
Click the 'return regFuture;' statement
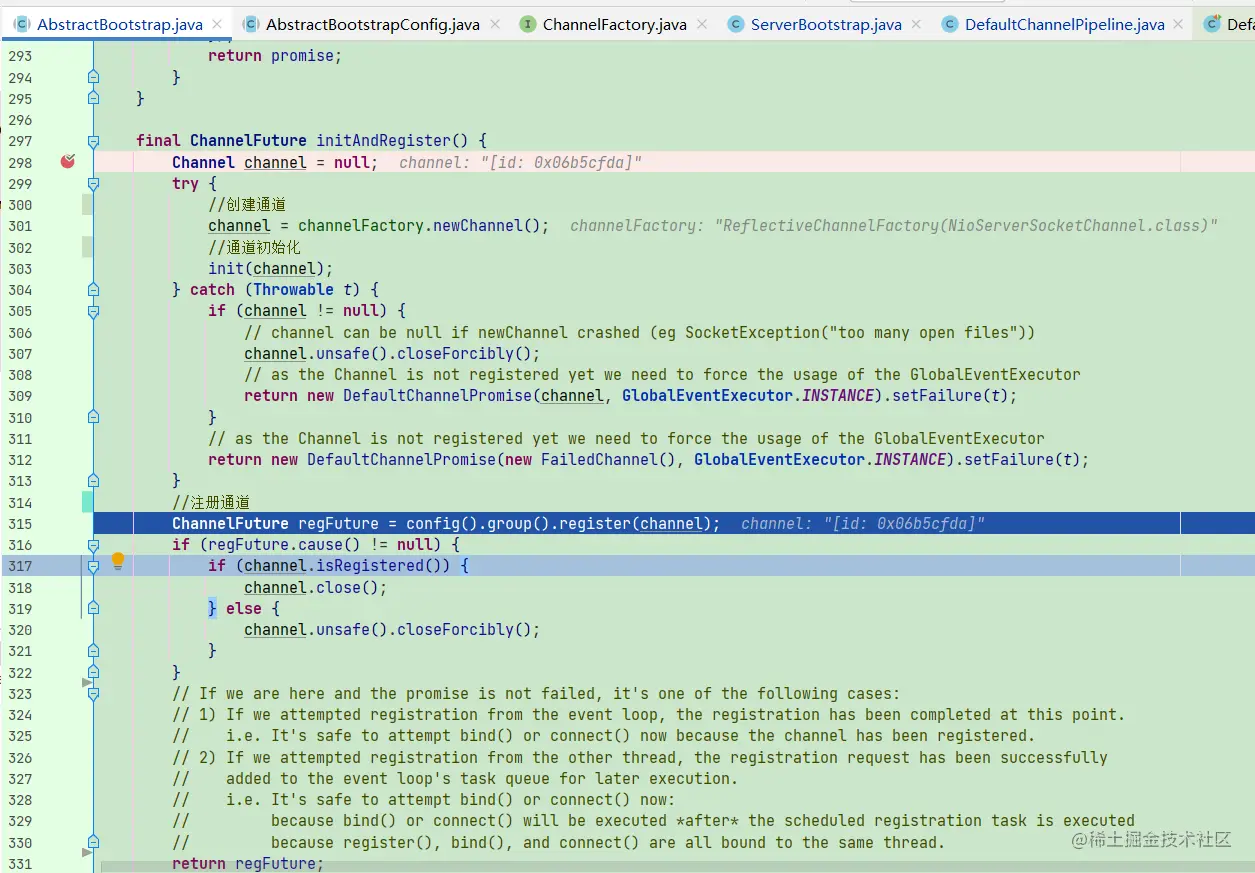(x=248, y=864)
